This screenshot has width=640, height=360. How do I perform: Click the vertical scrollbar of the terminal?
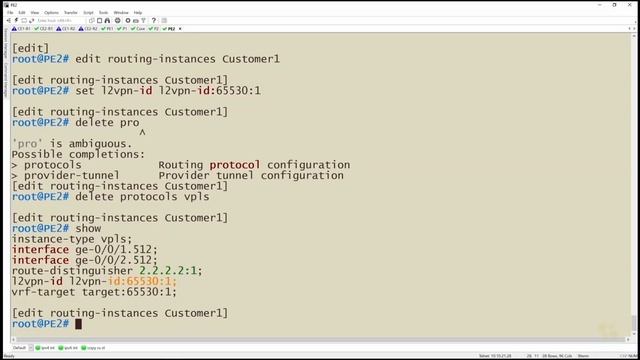tap(634, 184)
